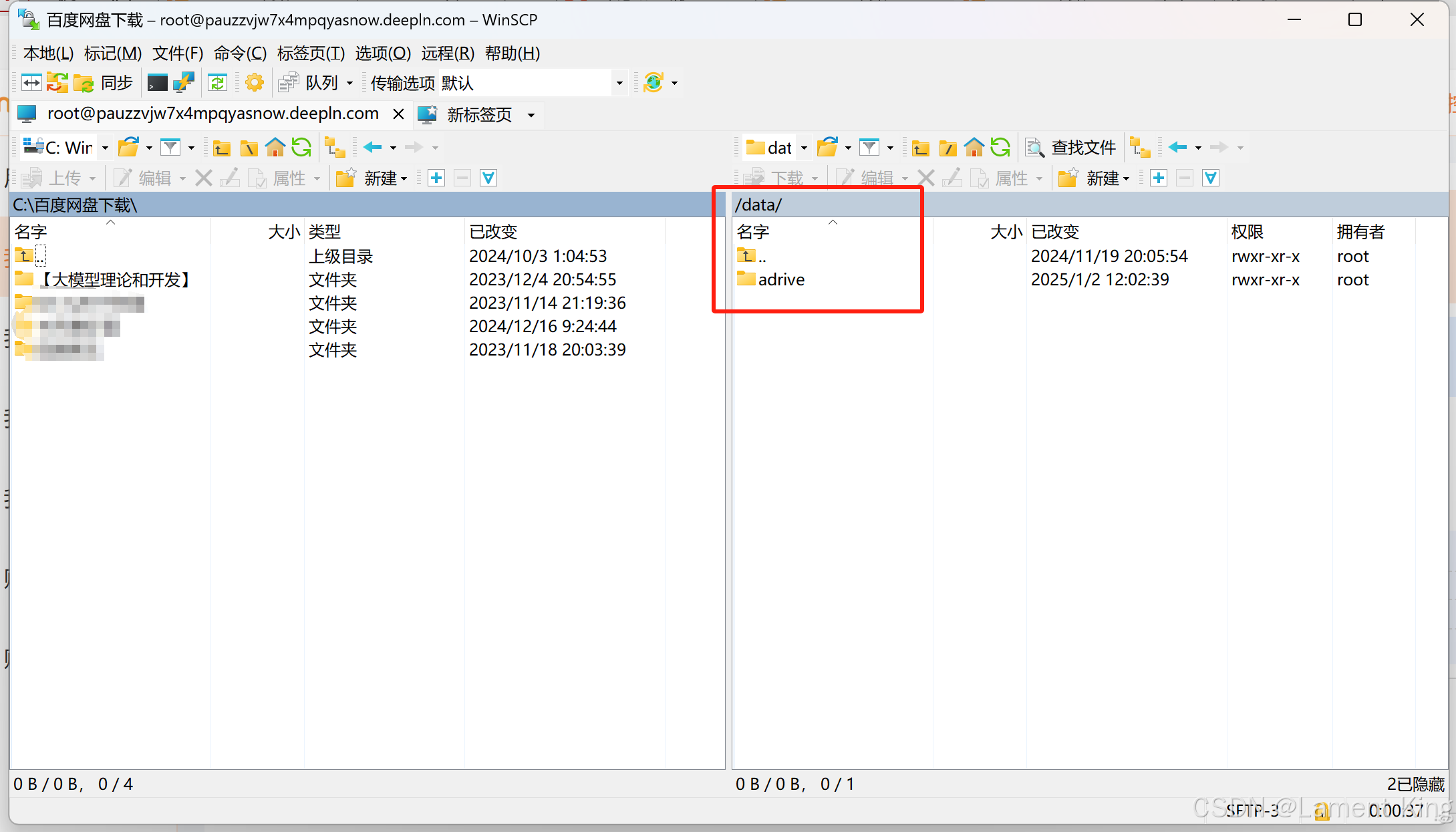Toggle the local directory tree icon
Image resolution: width=1456 pixels, height=832 pixels.
click(334, 148)
